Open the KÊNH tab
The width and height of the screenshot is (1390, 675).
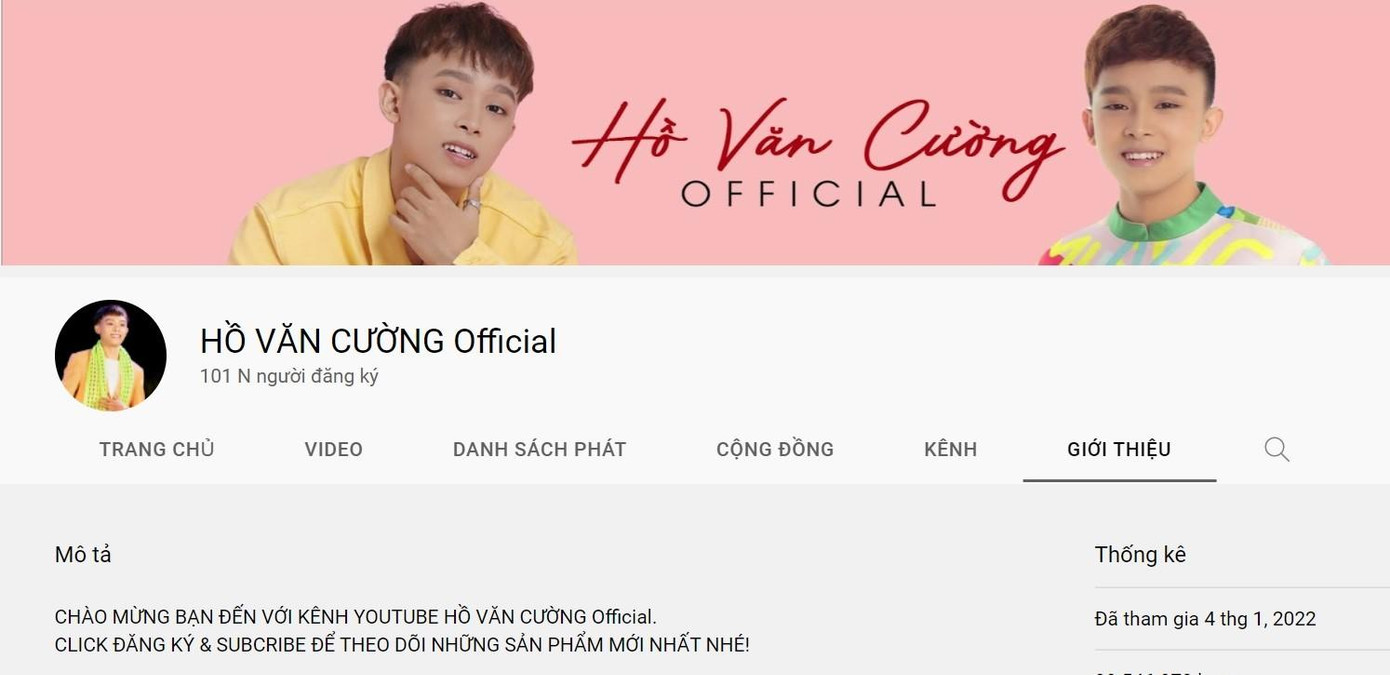click(x=950, y=449)
